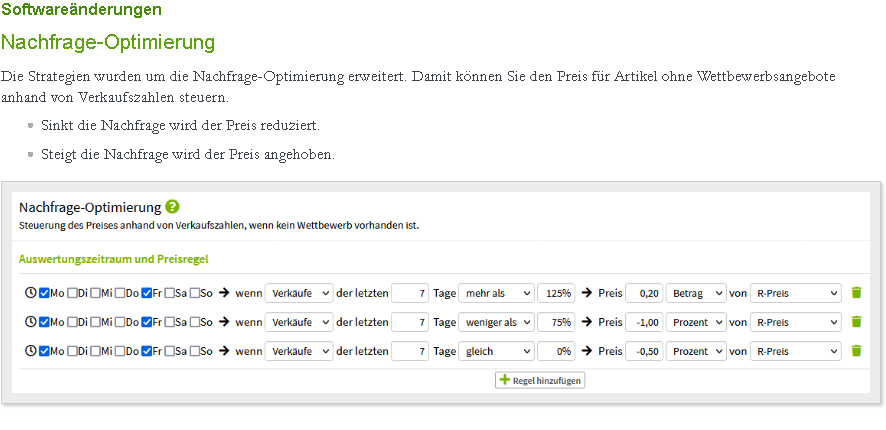Screen dimensions: 886x430
Task: Click the green plus icon for adding rule
Action: 505,380
